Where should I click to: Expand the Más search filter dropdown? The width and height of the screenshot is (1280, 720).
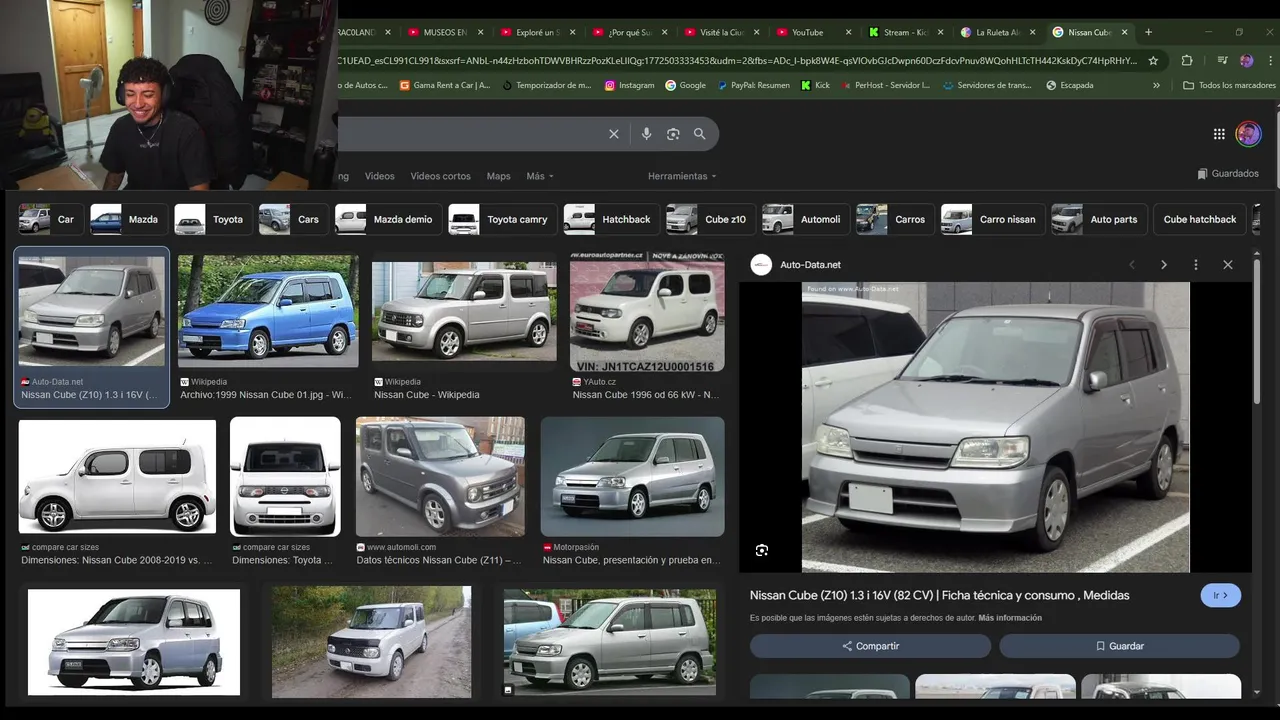point(540,176)
